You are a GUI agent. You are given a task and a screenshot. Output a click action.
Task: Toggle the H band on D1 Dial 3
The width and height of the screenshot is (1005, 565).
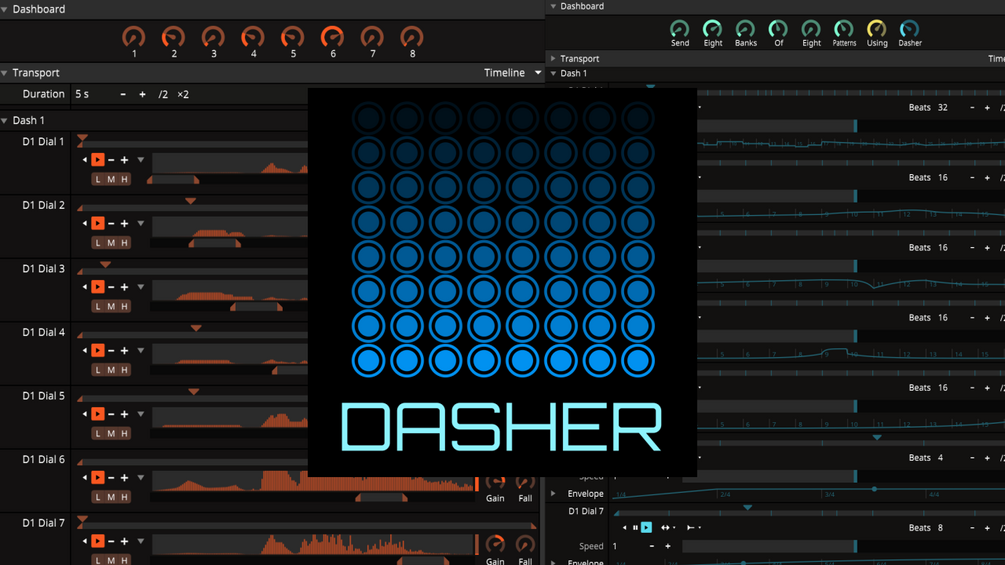pyautogui.click(x=124, y=306)
